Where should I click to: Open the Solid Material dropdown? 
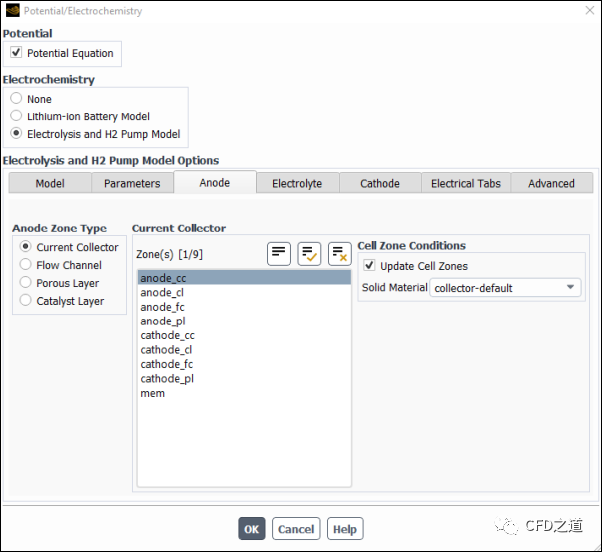(506, 288)
